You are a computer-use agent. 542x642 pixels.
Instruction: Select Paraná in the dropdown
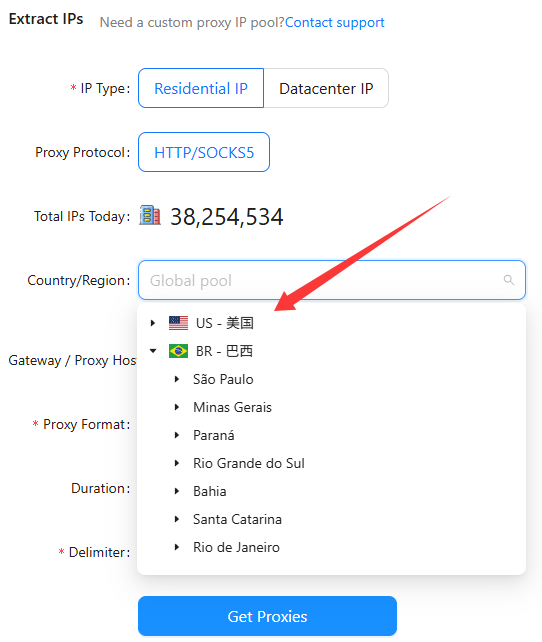(214, 435)
